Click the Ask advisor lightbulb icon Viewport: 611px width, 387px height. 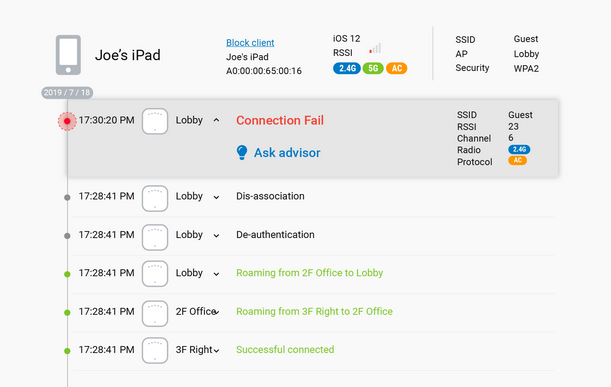(242, 152)
